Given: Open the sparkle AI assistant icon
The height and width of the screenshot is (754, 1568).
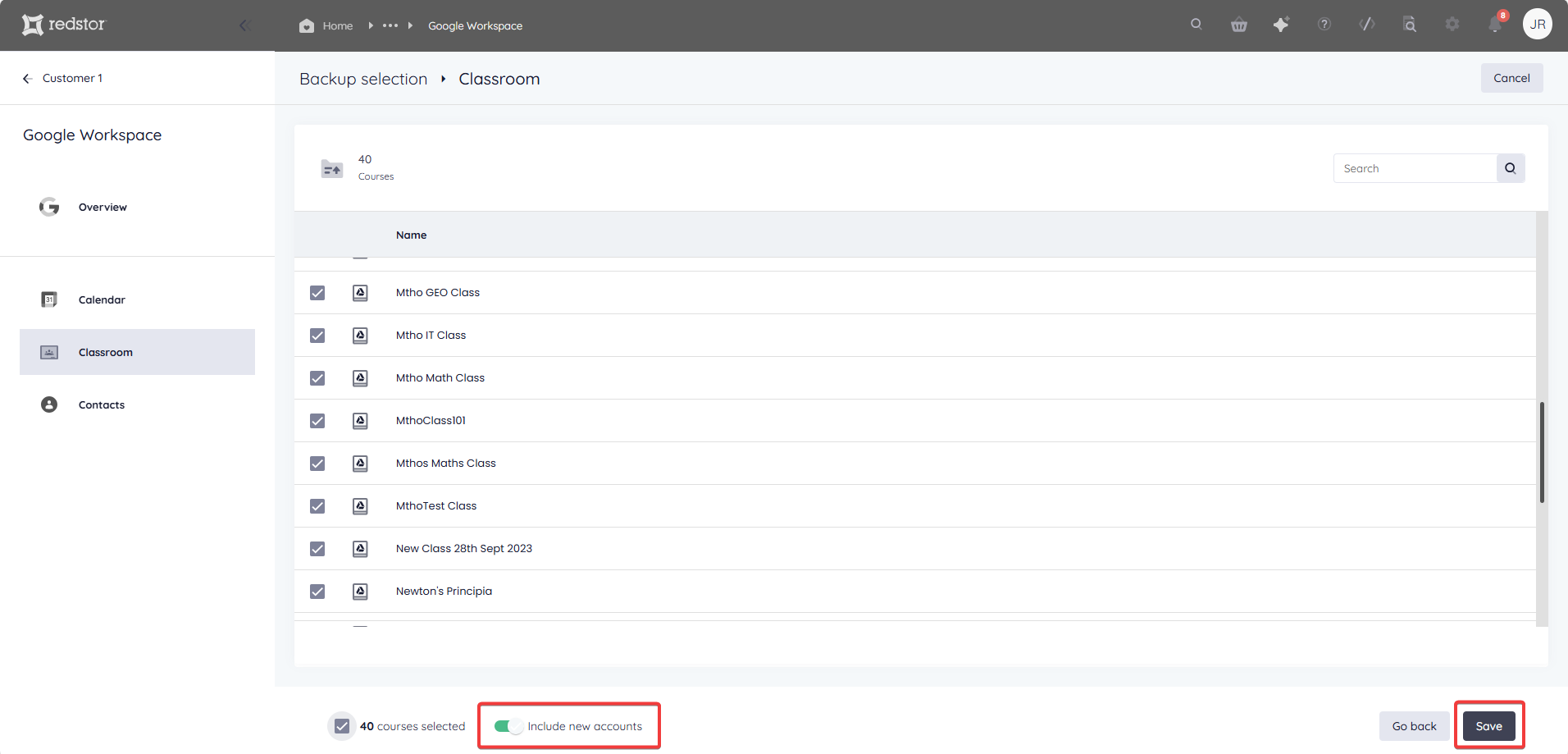Looking at the screenshot, I should (1281, 25).
